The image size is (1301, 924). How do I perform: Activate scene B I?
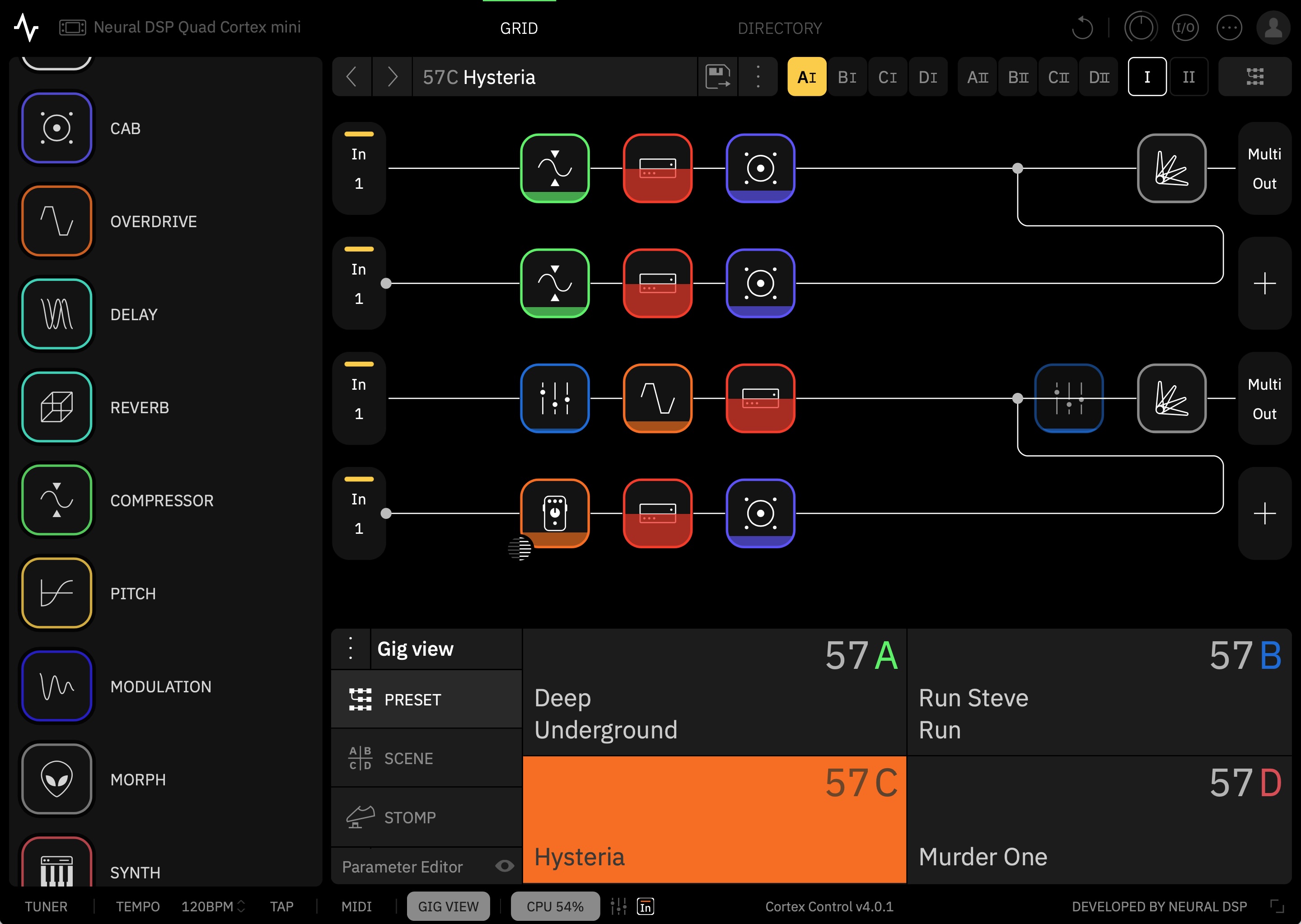847,77
